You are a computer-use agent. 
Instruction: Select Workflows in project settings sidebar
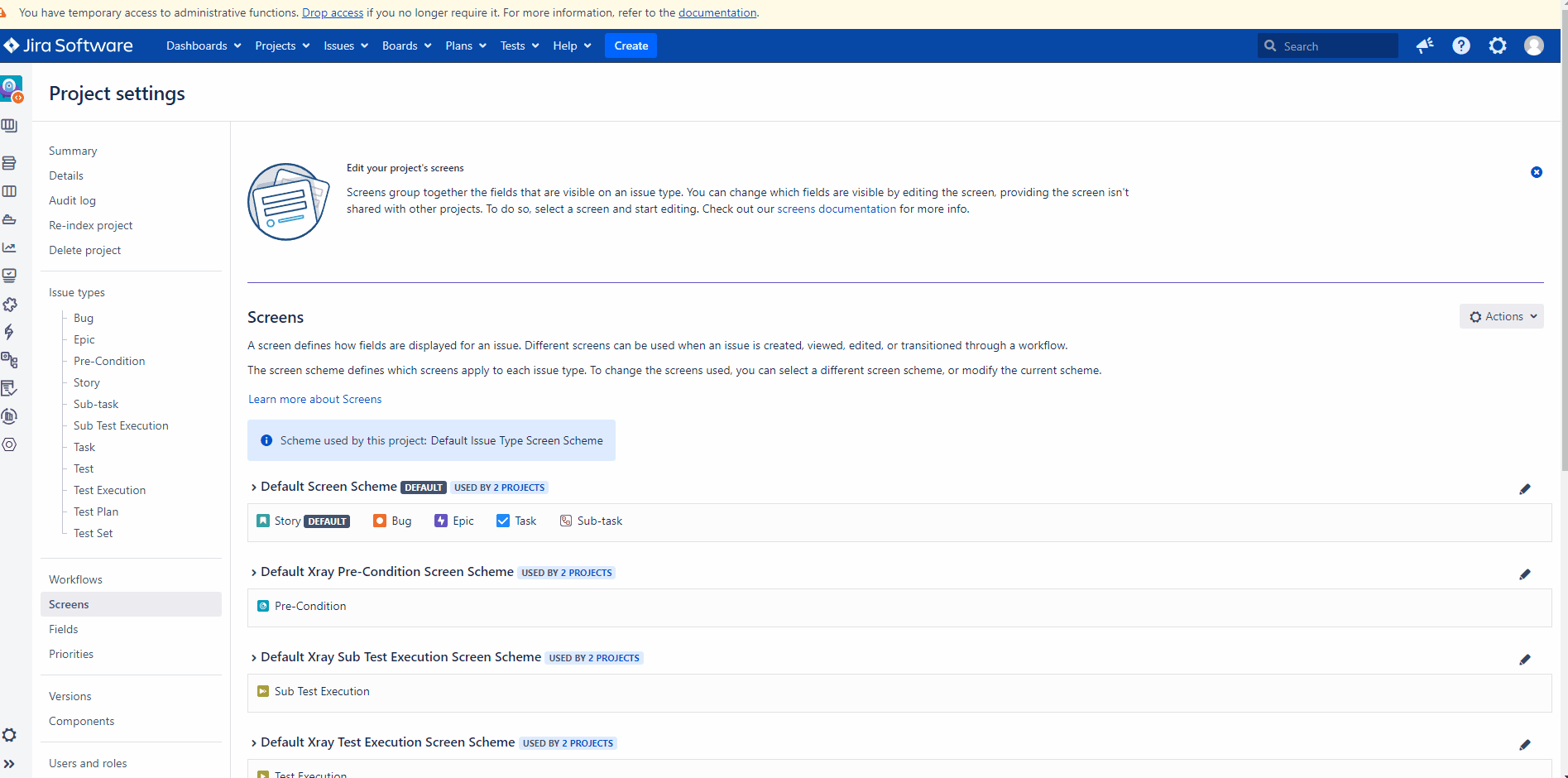pyautogui.click(x=75, y=579)
